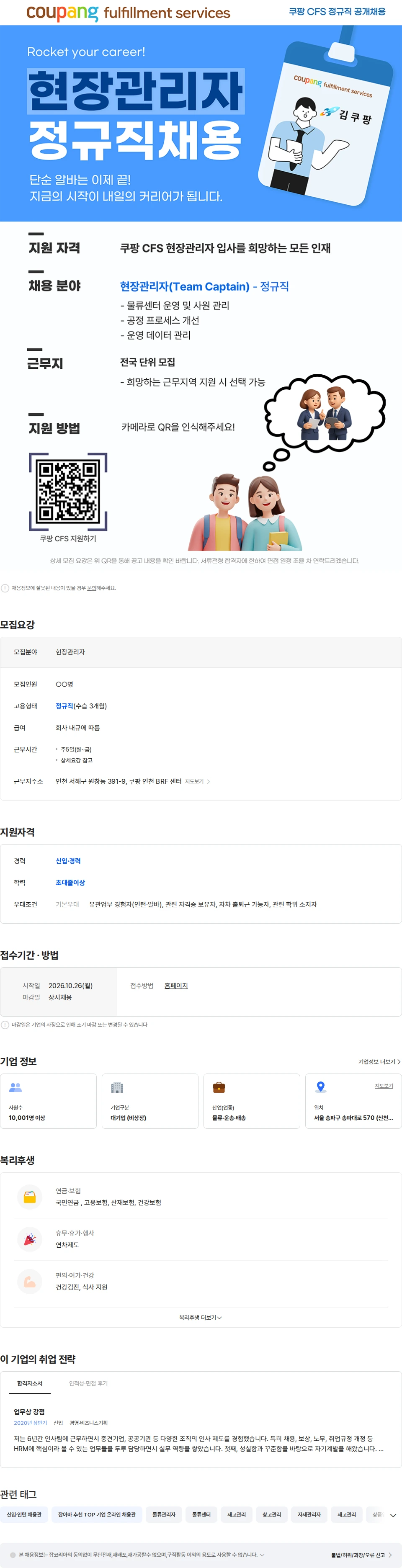Click the 정규직 employment type link
The image size is (402, 1568).
[64, 706]
